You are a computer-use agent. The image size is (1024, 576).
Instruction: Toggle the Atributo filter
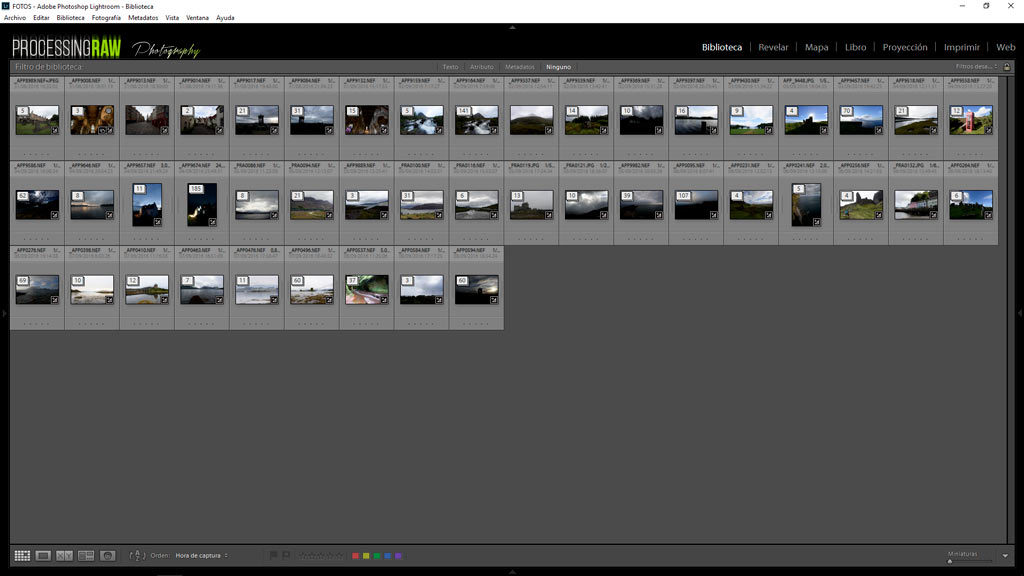pos(482,67)
